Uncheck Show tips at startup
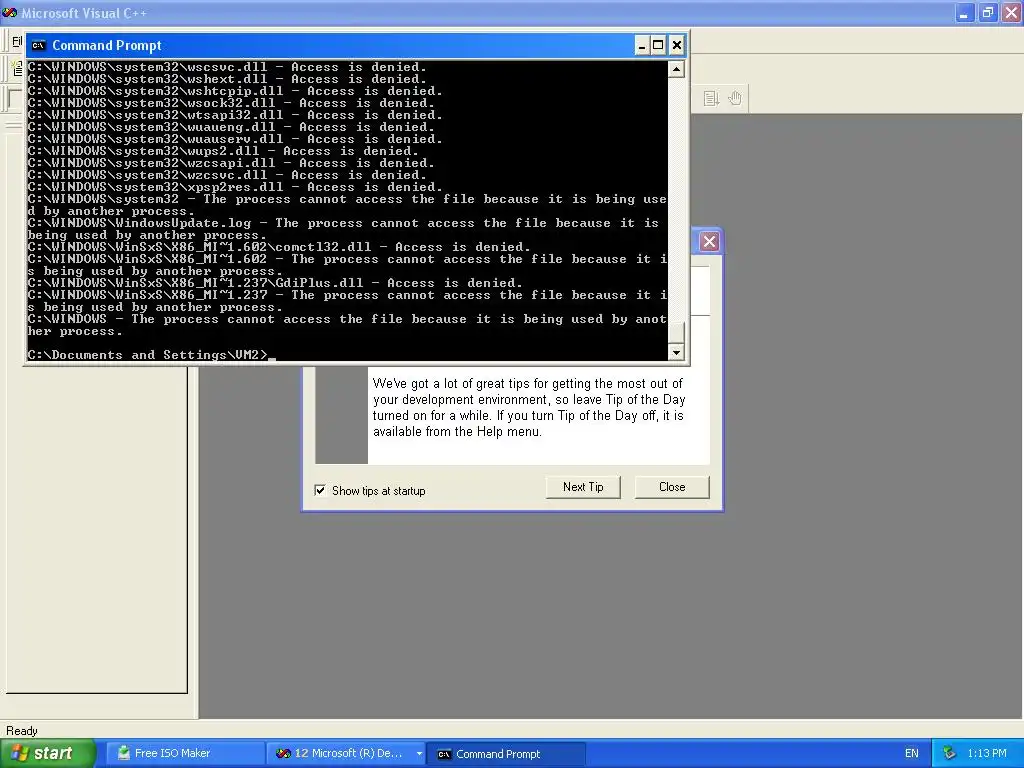The height and width of the screenshot is (768, 1024). pyautogui.click(x=320, y=490)
